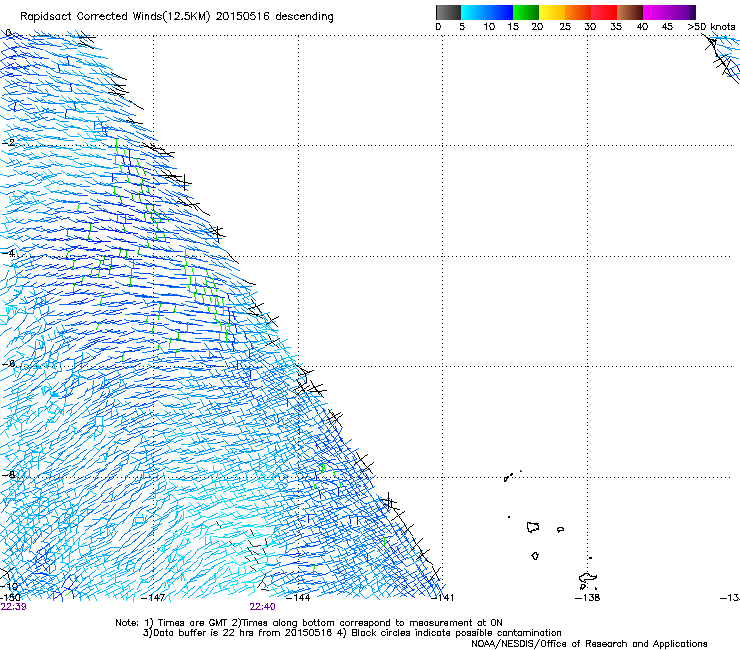The height and width of the screenshot is (650, 740).
Task: Click the yellow 20-25 knots color band
Action: (552, 12)
